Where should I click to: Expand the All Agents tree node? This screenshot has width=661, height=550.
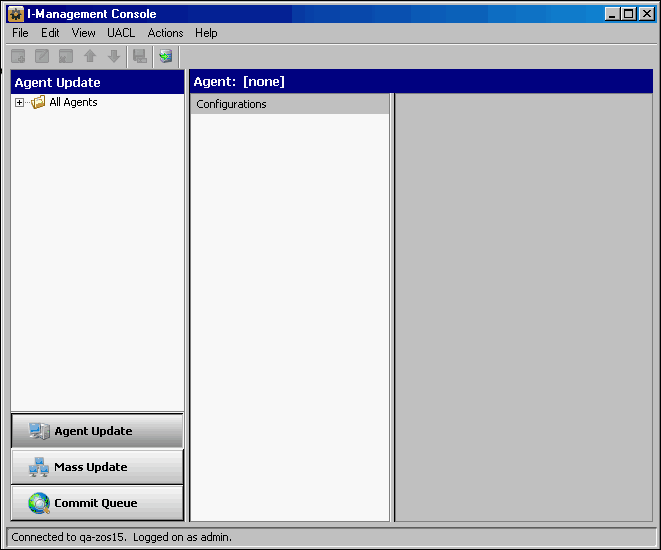pyautogui.click(x=19, y=102)
